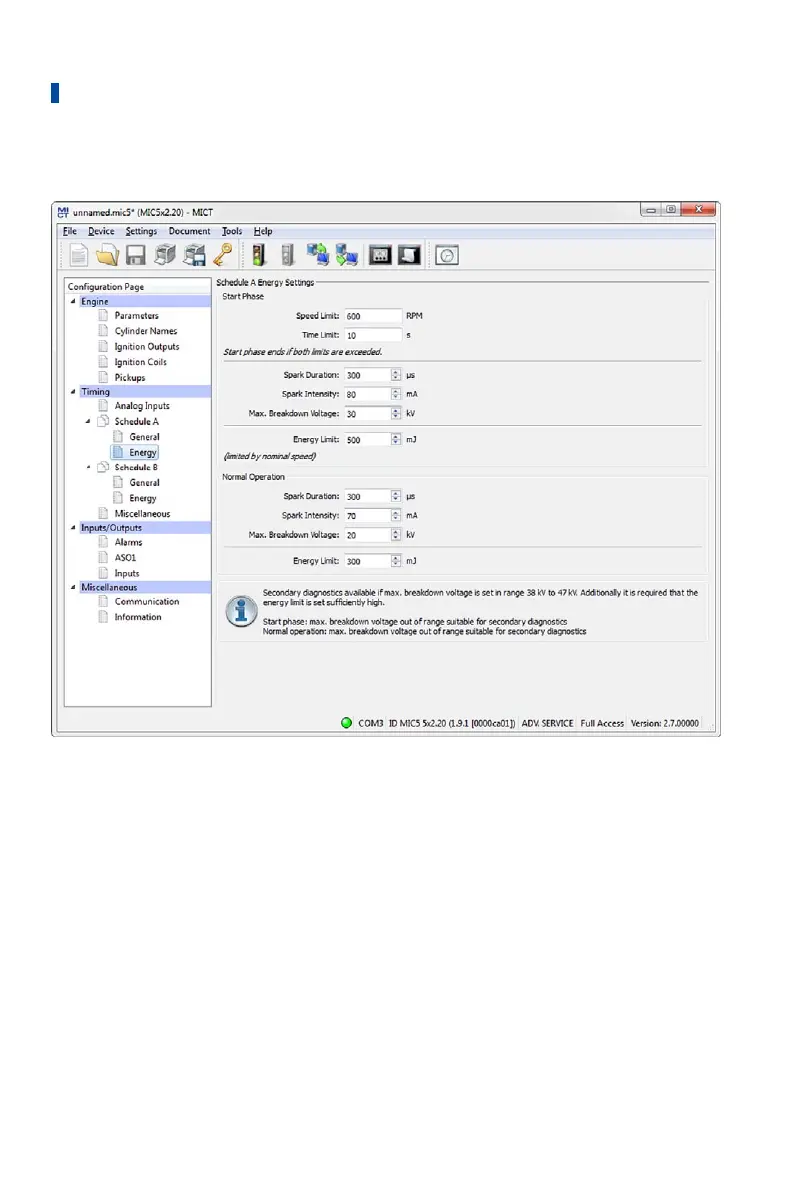Click the Configuration Page header

tap(106, 286)
